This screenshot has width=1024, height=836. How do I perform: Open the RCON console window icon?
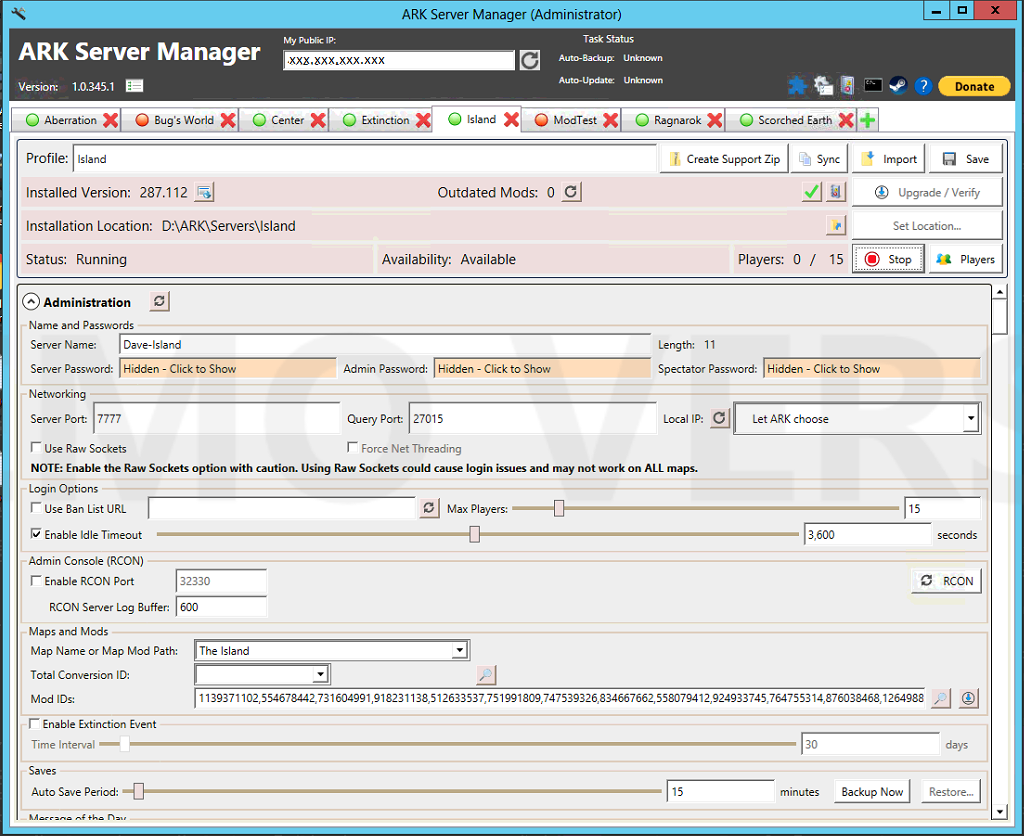[873, 85]
